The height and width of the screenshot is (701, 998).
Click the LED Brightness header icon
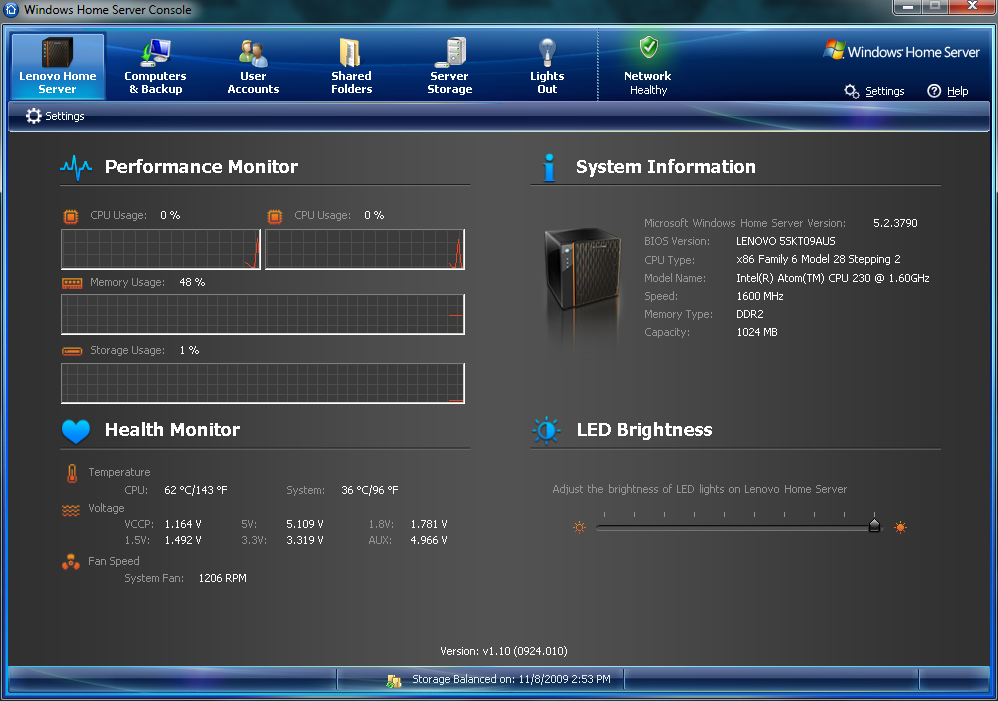[x=546, y=431]
